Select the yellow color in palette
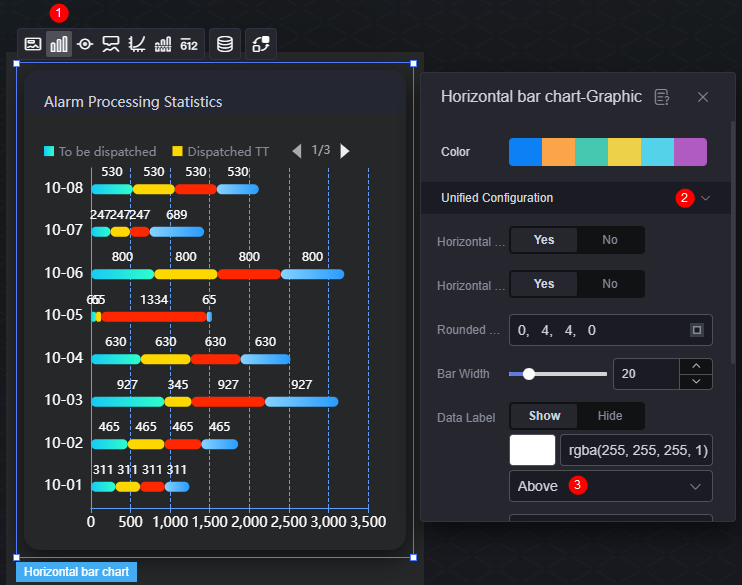742x585 pixels. [625, 152]
